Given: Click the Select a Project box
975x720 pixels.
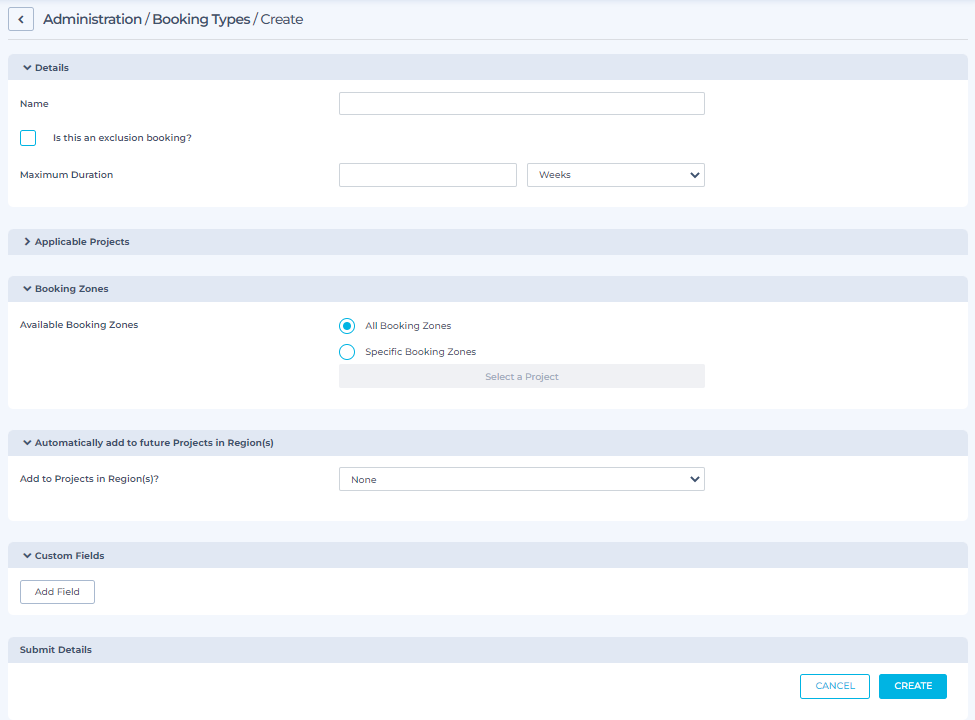Looking at the screenshot, I should click(521, 377).
